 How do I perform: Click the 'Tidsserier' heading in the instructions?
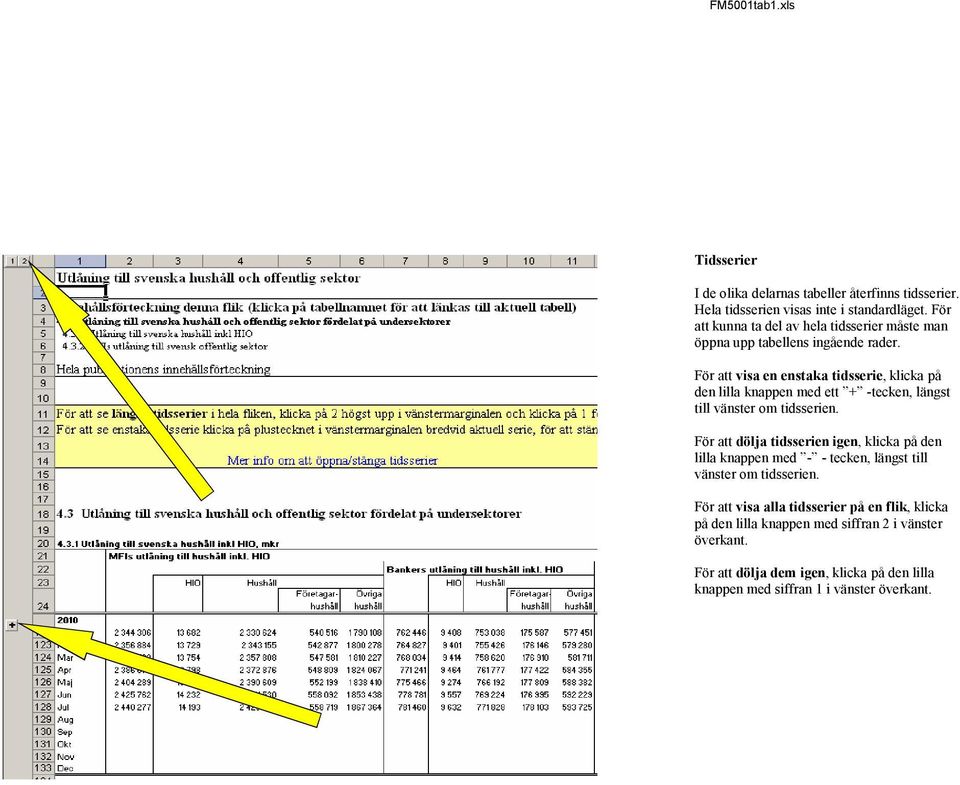pyautogui.click(x=726, y=260)
